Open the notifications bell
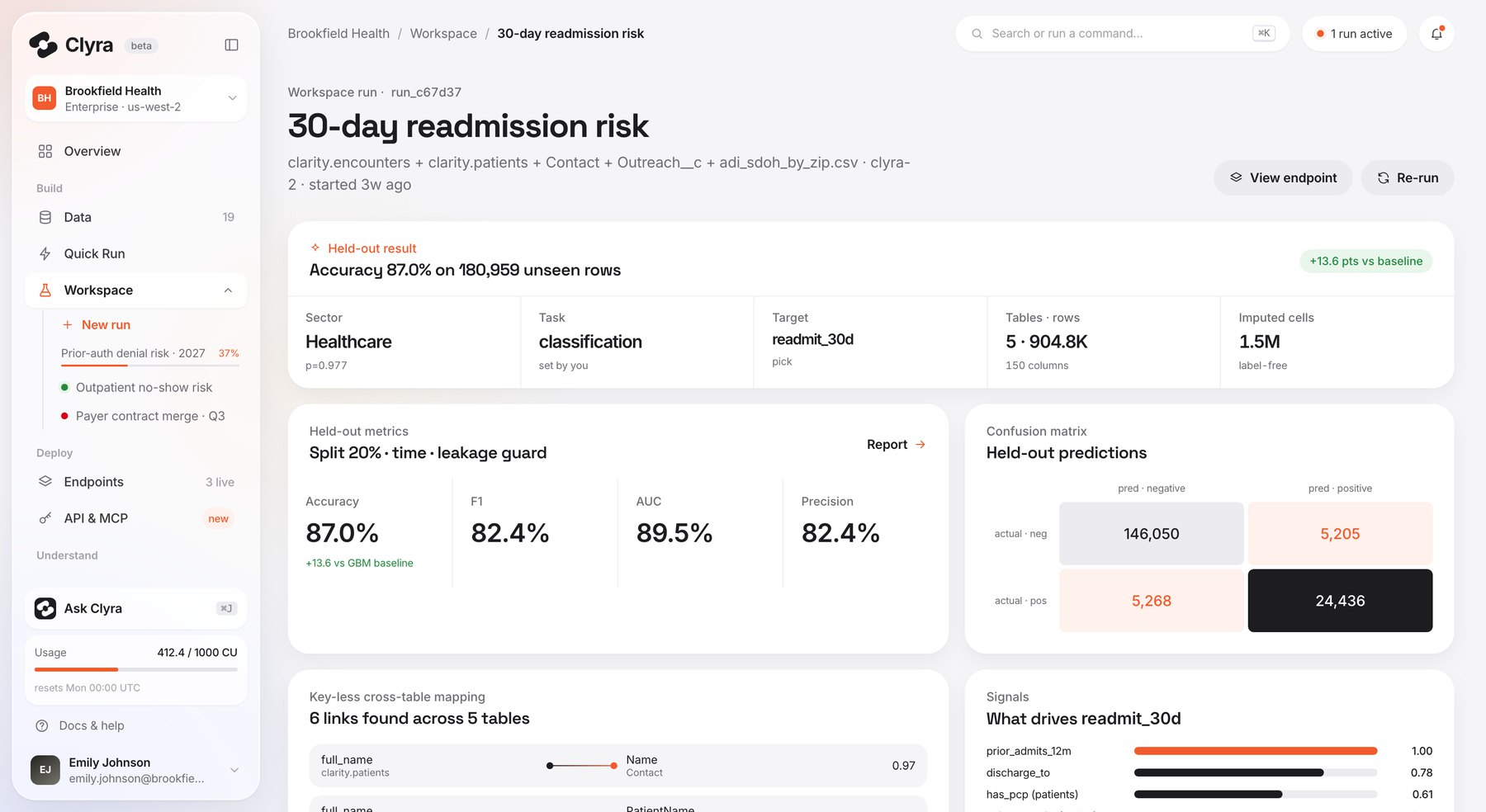 point(1436,34)
